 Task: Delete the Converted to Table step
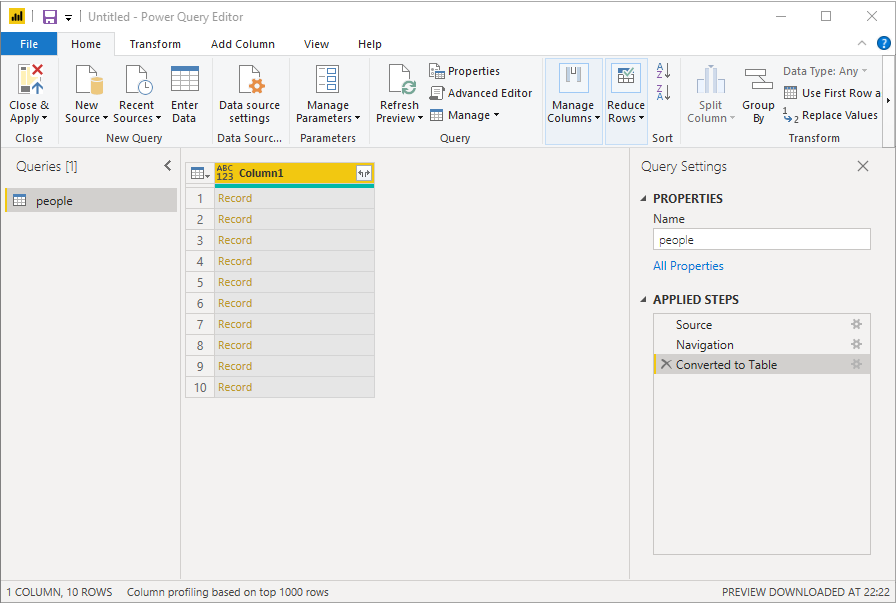[x=666, y=364]
